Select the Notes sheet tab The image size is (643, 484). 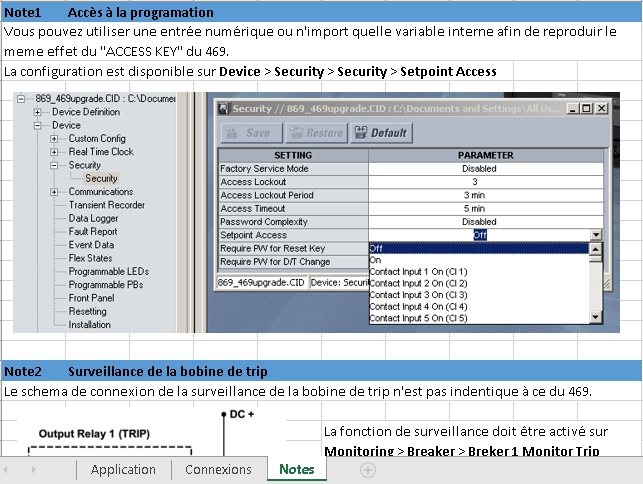pyautogui.click(x=297, y=469)
